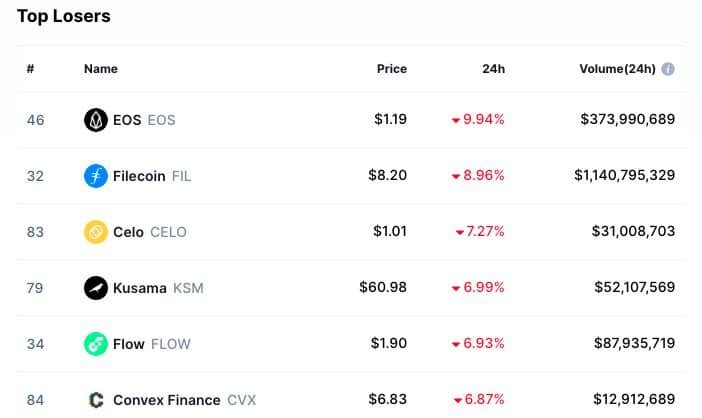
Task: Sort by Volume(24h) column header
Action: click(x=617, y=69)
